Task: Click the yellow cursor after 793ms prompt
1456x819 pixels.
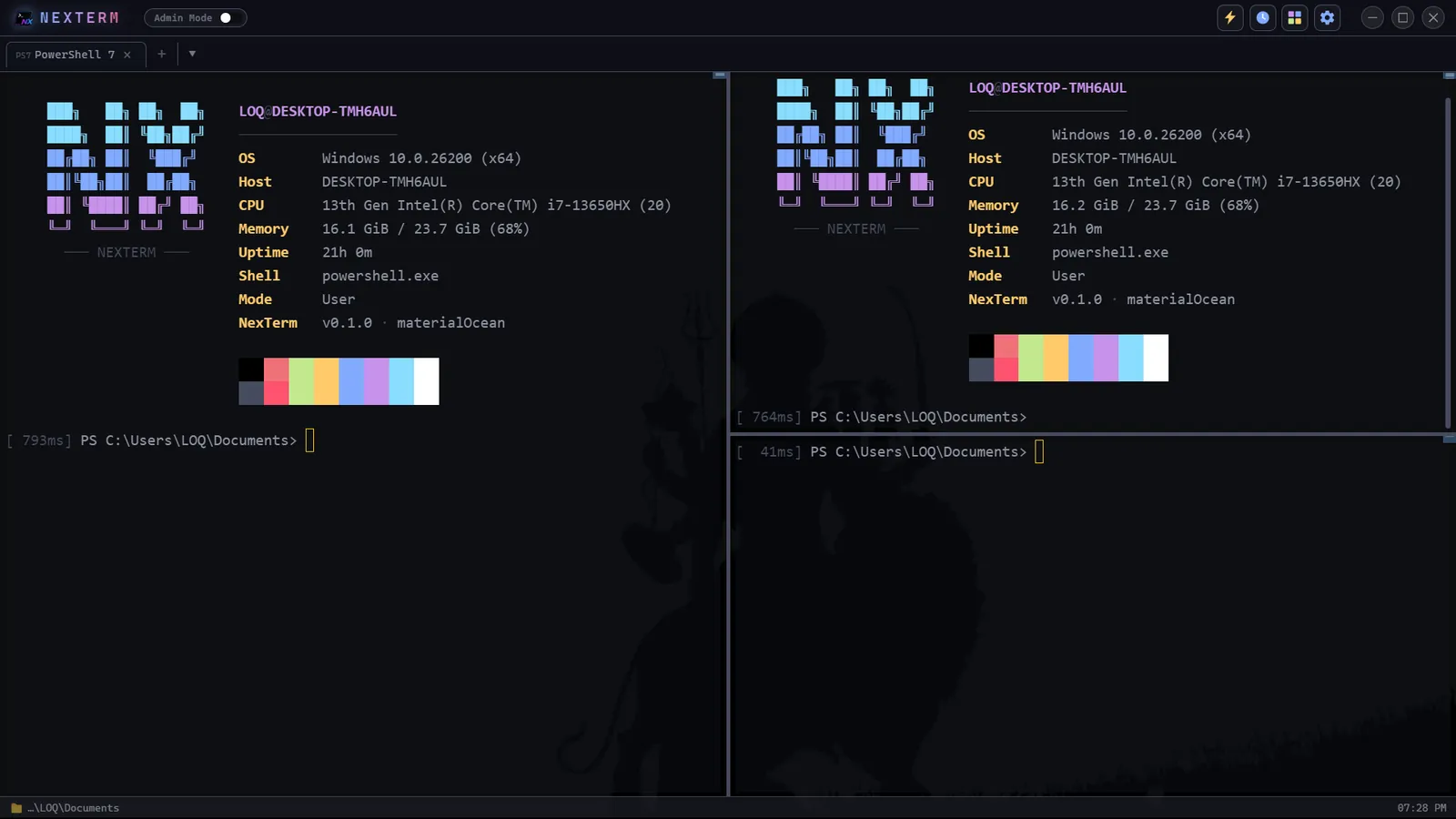Action: tap(309, 440)
